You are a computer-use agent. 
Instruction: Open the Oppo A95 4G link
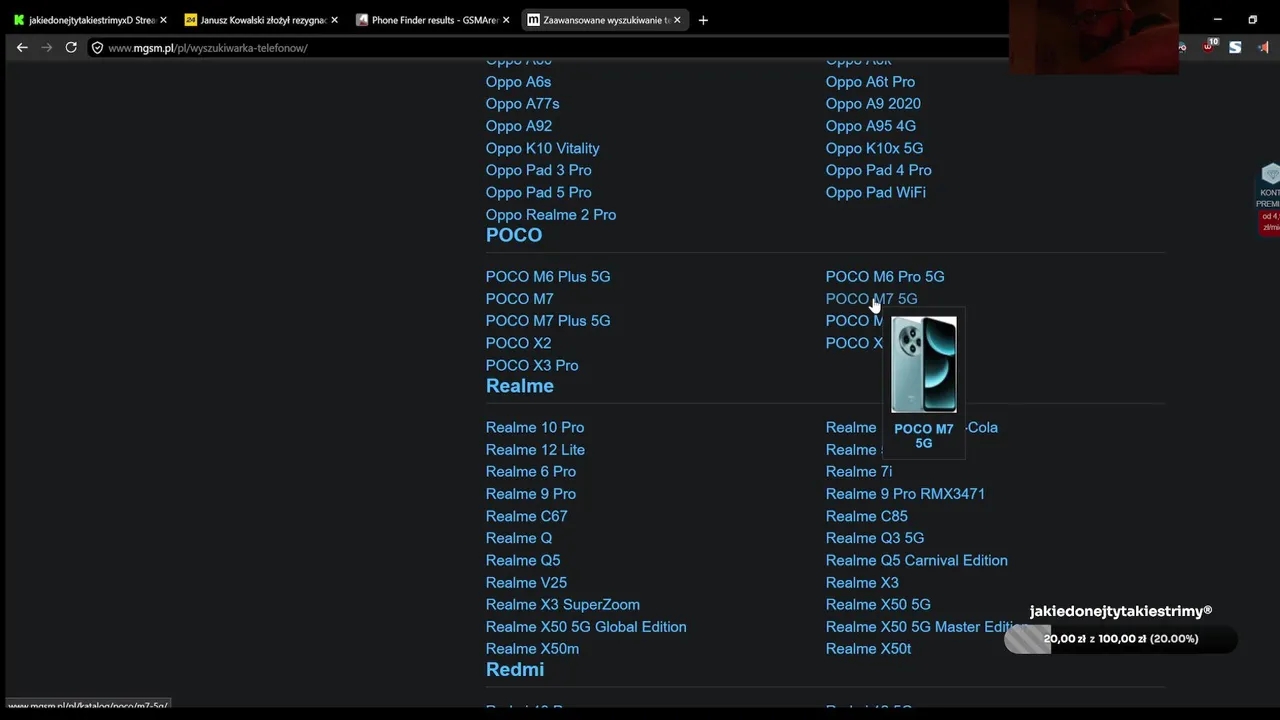[x=871, y=126]
